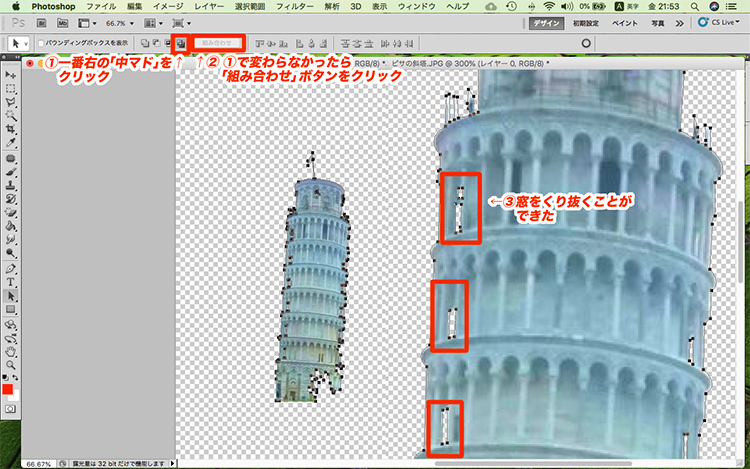Click the 組み合わせ combine button

(217, 43)
